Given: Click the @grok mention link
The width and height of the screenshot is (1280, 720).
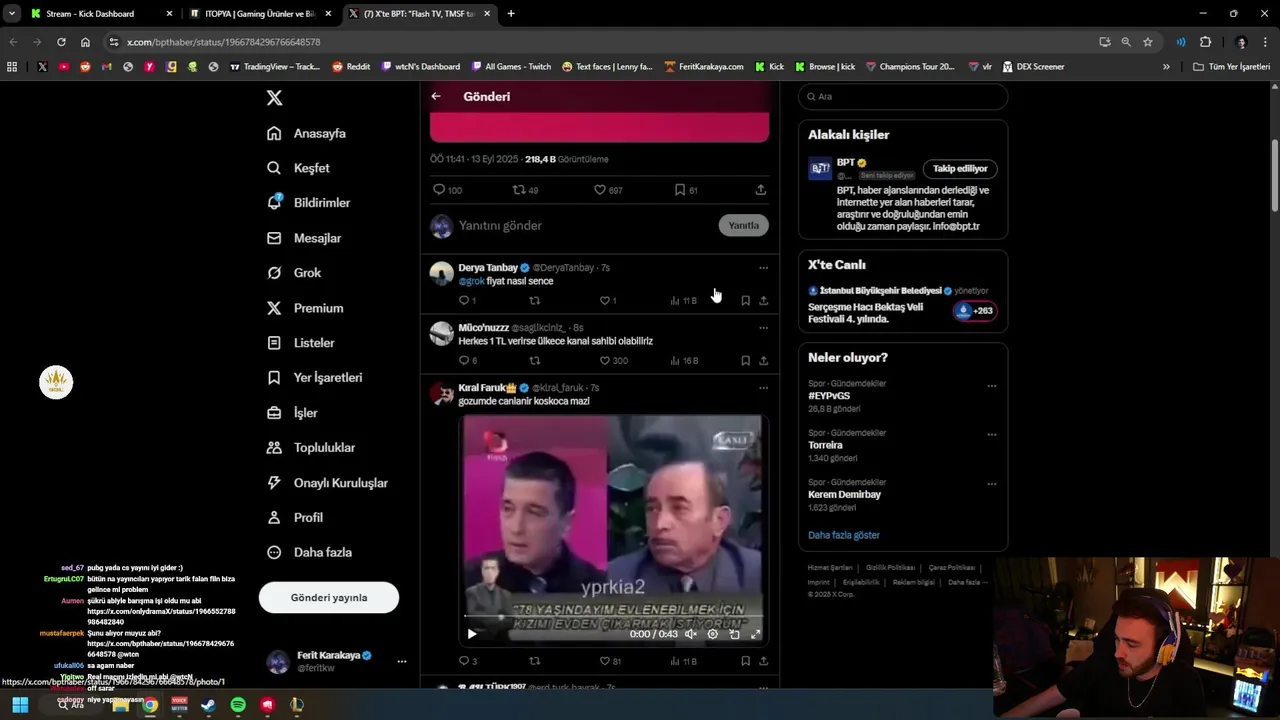Looking at the screenshot, I should pyautogui.click(x=471, y=282).
